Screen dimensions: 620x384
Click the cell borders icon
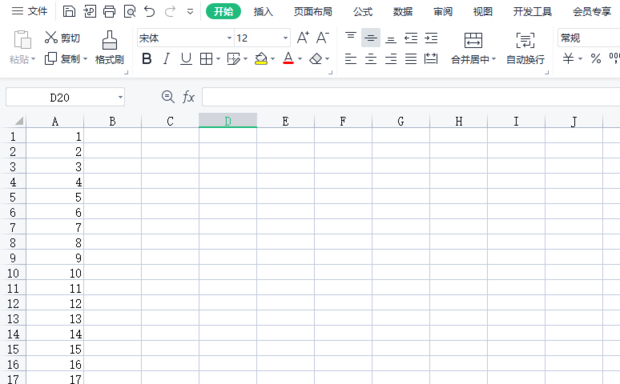click(x=206, y=59)
